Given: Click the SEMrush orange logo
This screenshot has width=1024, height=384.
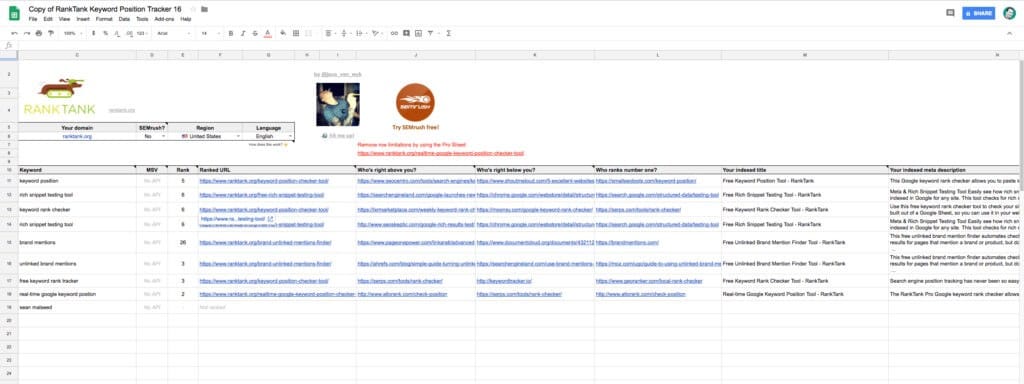Looking at the screenshot, I should pos(415,103).
